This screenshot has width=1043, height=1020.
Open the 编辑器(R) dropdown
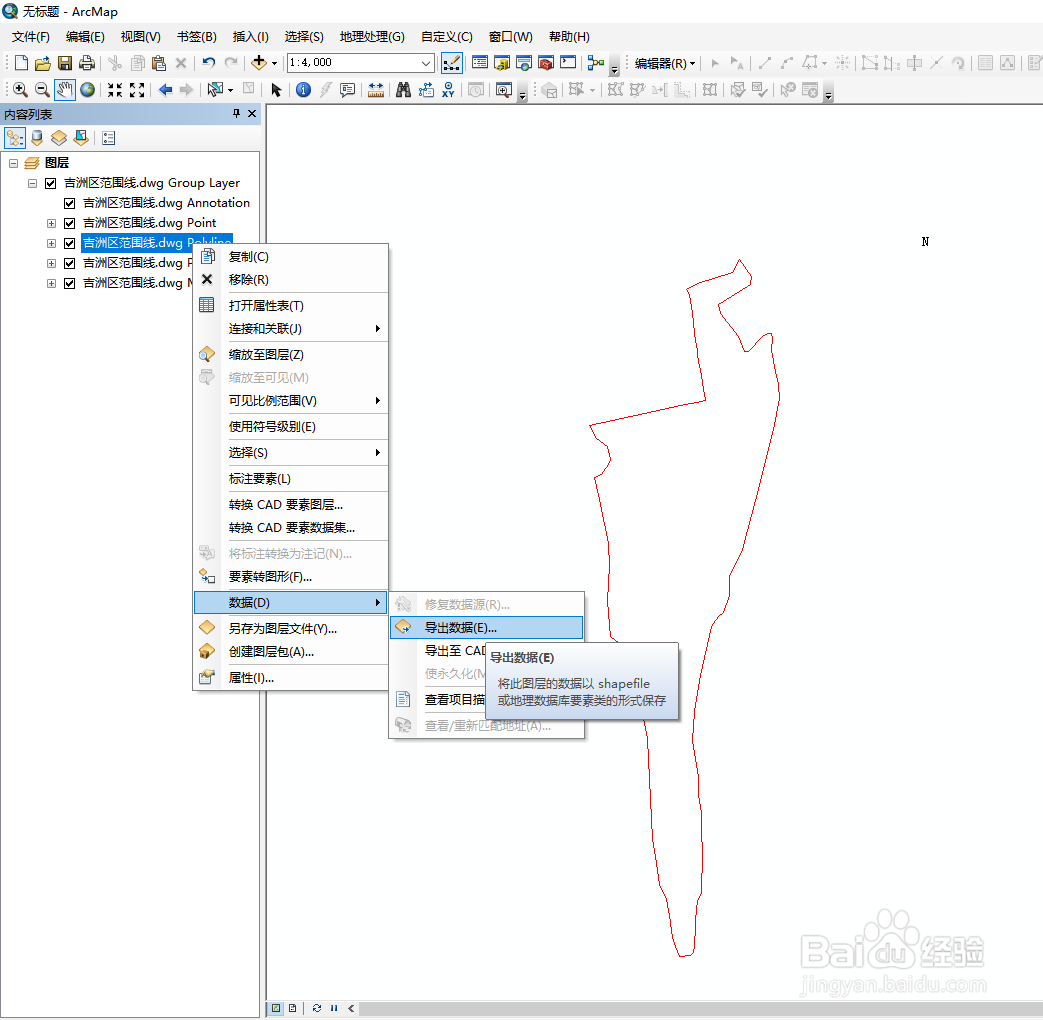[x=665, y=63]
